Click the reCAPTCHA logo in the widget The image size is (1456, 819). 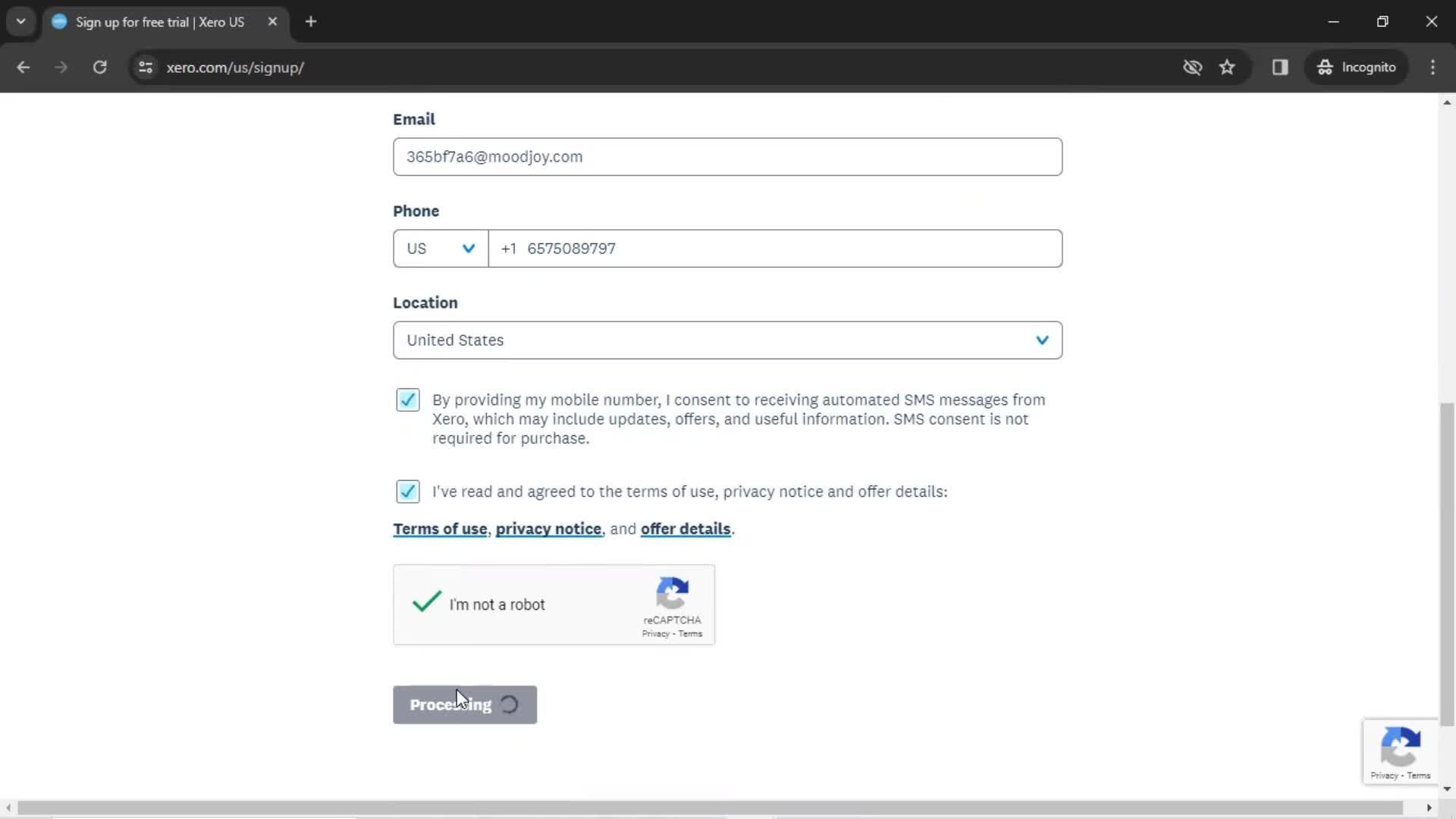(x=672, y=593)
